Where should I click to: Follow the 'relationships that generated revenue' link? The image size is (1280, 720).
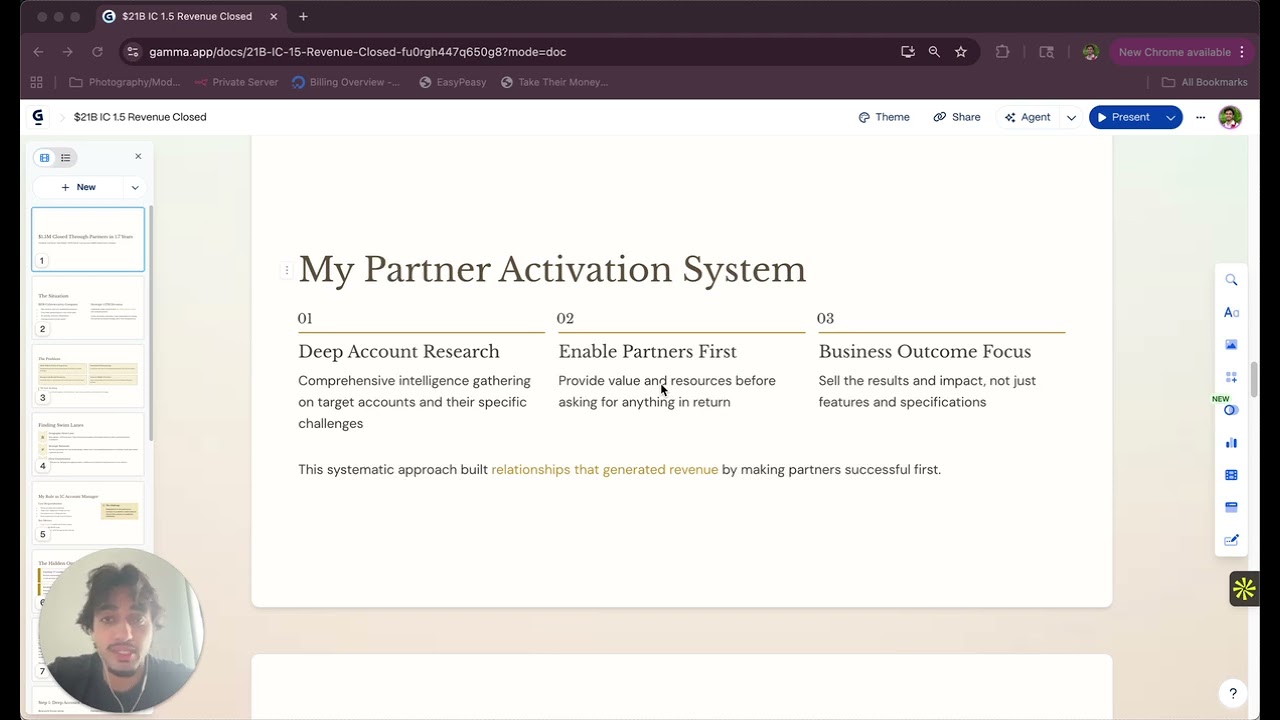605,470
